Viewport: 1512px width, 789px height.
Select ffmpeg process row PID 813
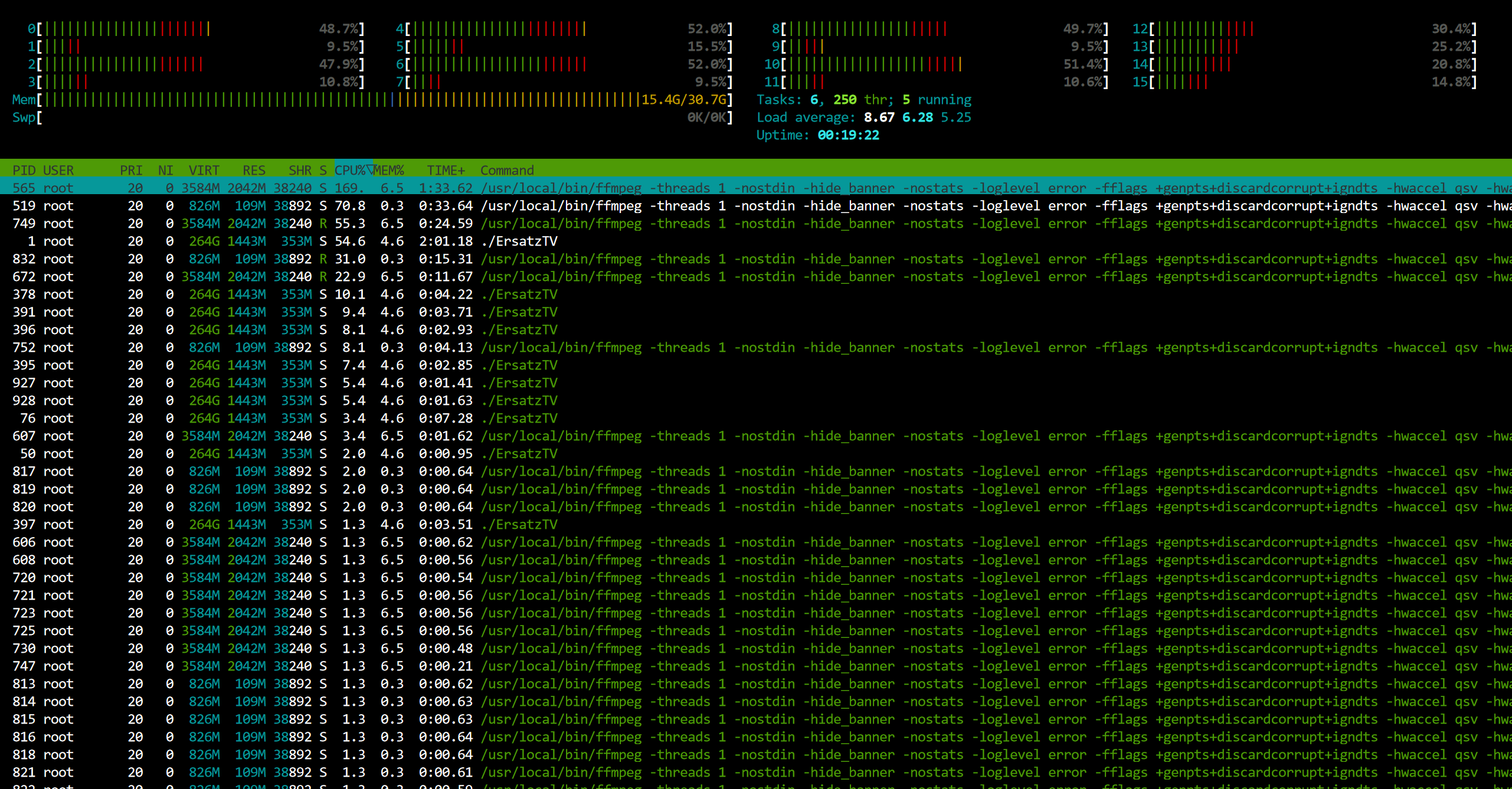(x=756, y=684)
